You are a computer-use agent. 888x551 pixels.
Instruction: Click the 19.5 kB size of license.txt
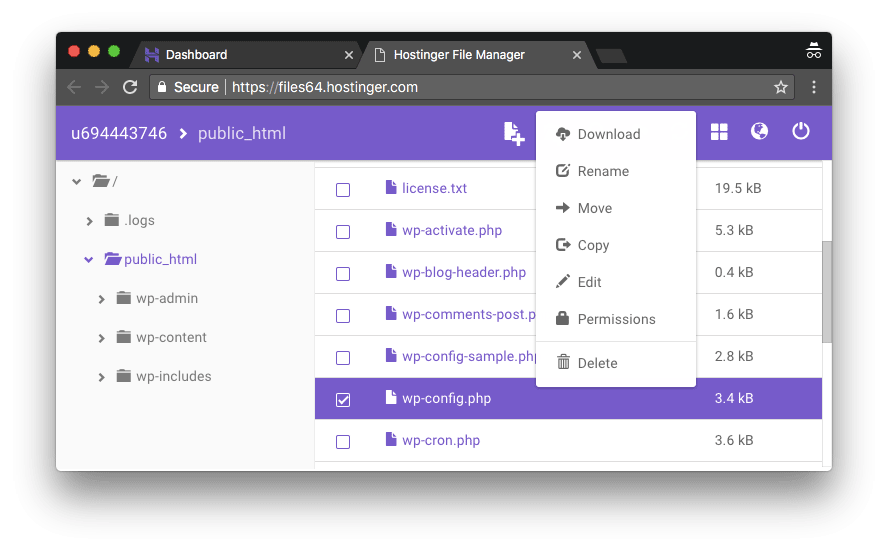pyautogui.click(x=738, y=188)
